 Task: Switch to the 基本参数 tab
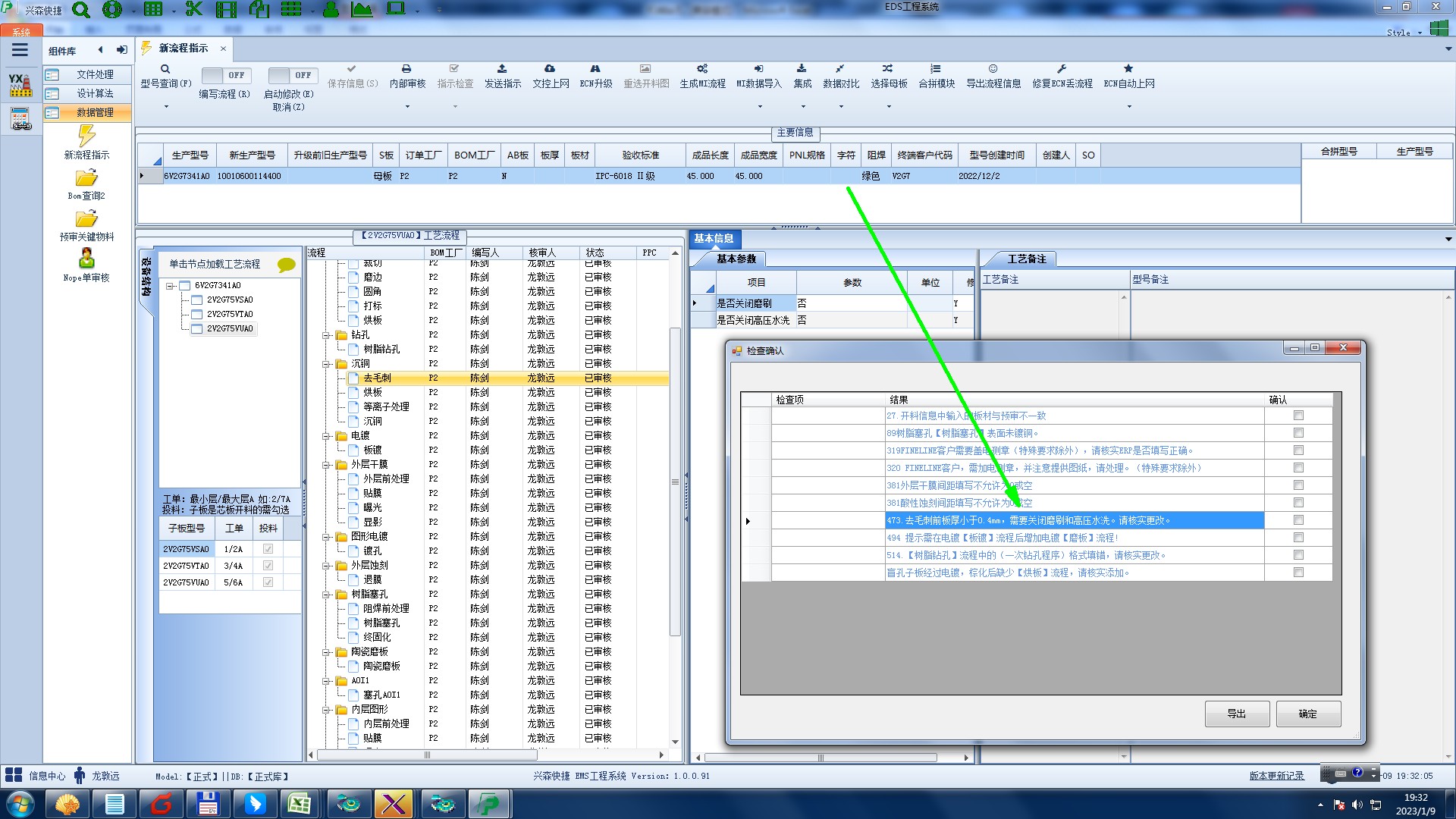736,259
